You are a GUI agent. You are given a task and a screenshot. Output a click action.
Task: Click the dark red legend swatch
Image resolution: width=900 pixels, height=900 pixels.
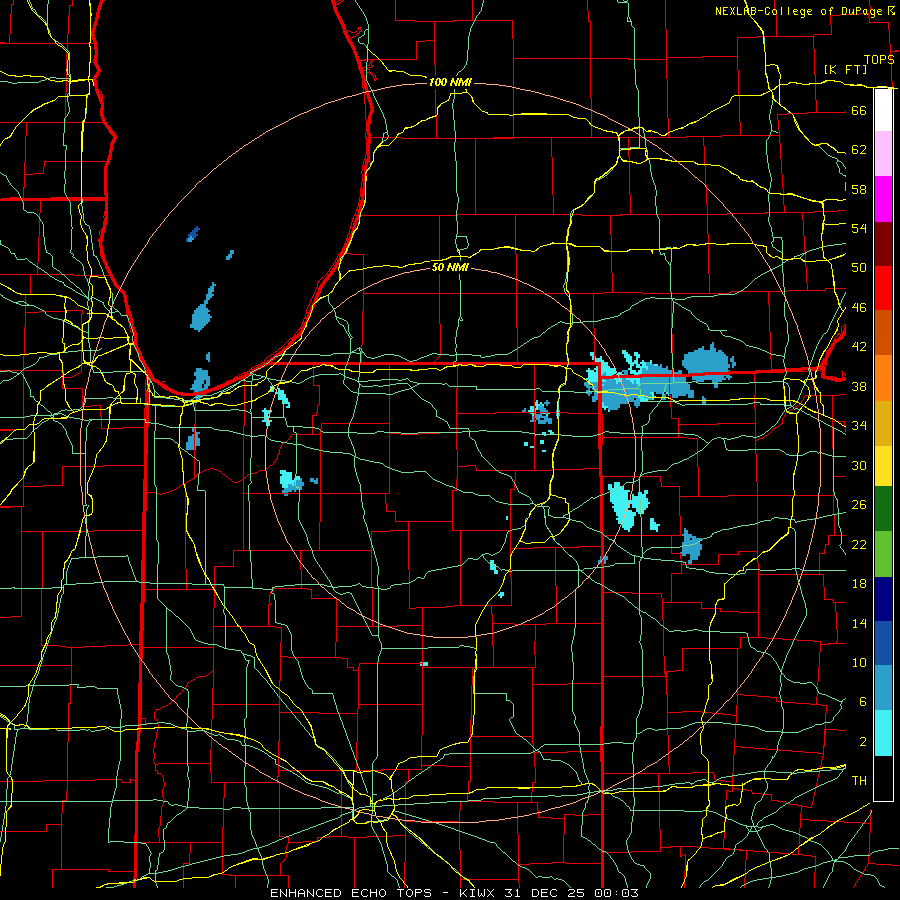pos(883,244)
